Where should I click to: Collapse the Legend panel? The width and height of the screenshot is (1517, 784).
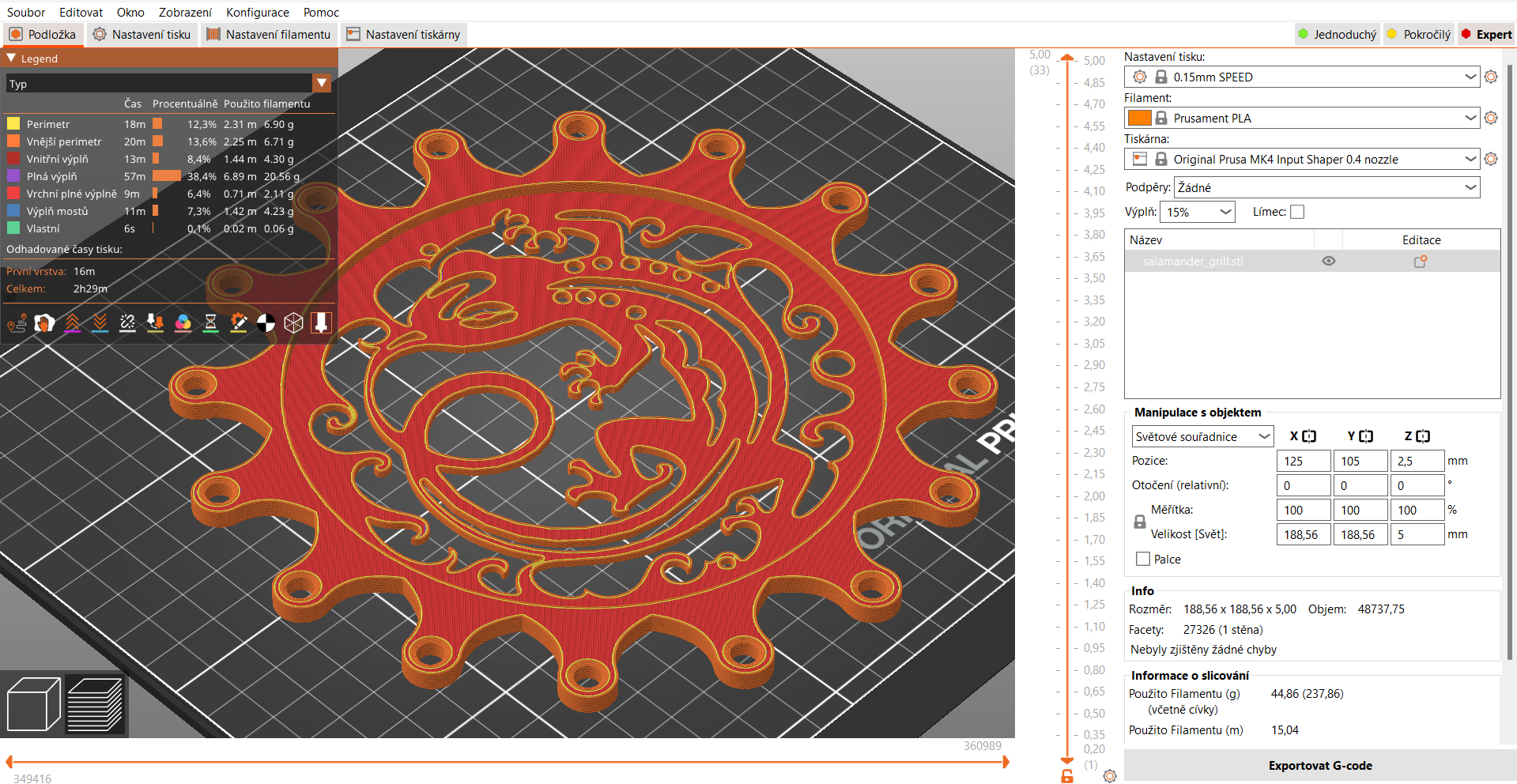pos(12,58)
